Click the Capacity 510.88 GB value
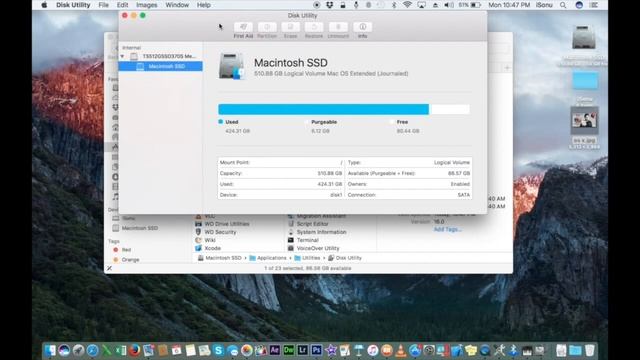Screen dimensions: 640x360 tap(330, 173)
